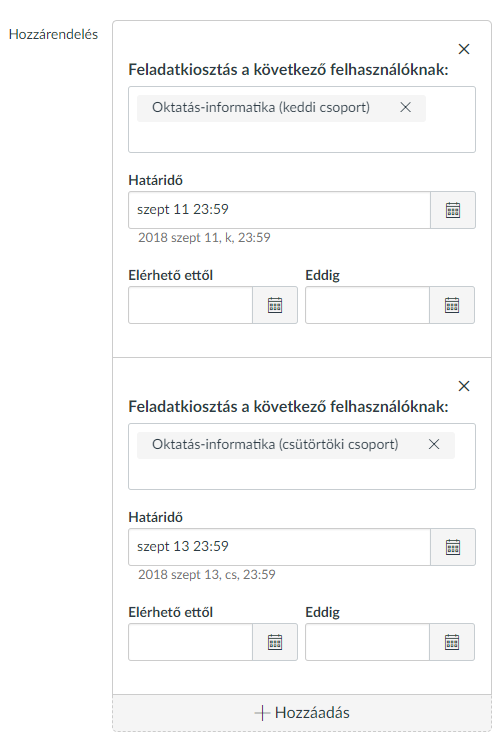
Task: Open calendar for second Elérhető ettől field
Action: pos(275,642)
